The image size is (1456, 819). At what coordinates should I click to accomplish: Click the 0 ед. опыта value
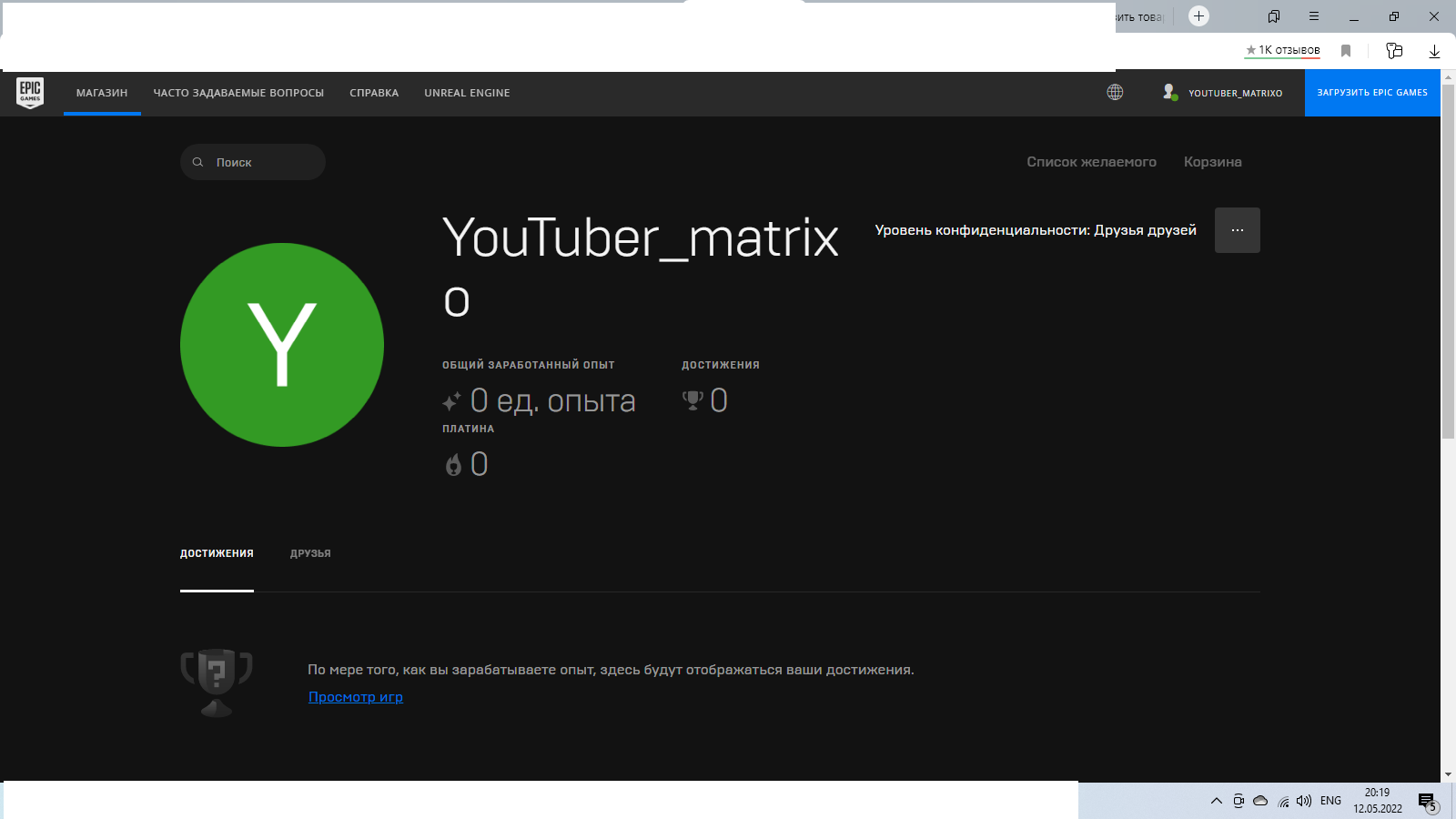coord(553,401)
